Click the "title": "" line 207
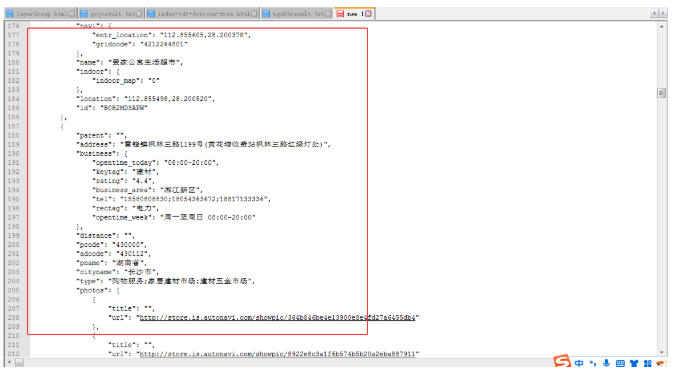This screenshot has width=676, height=376. pos(131,308)
